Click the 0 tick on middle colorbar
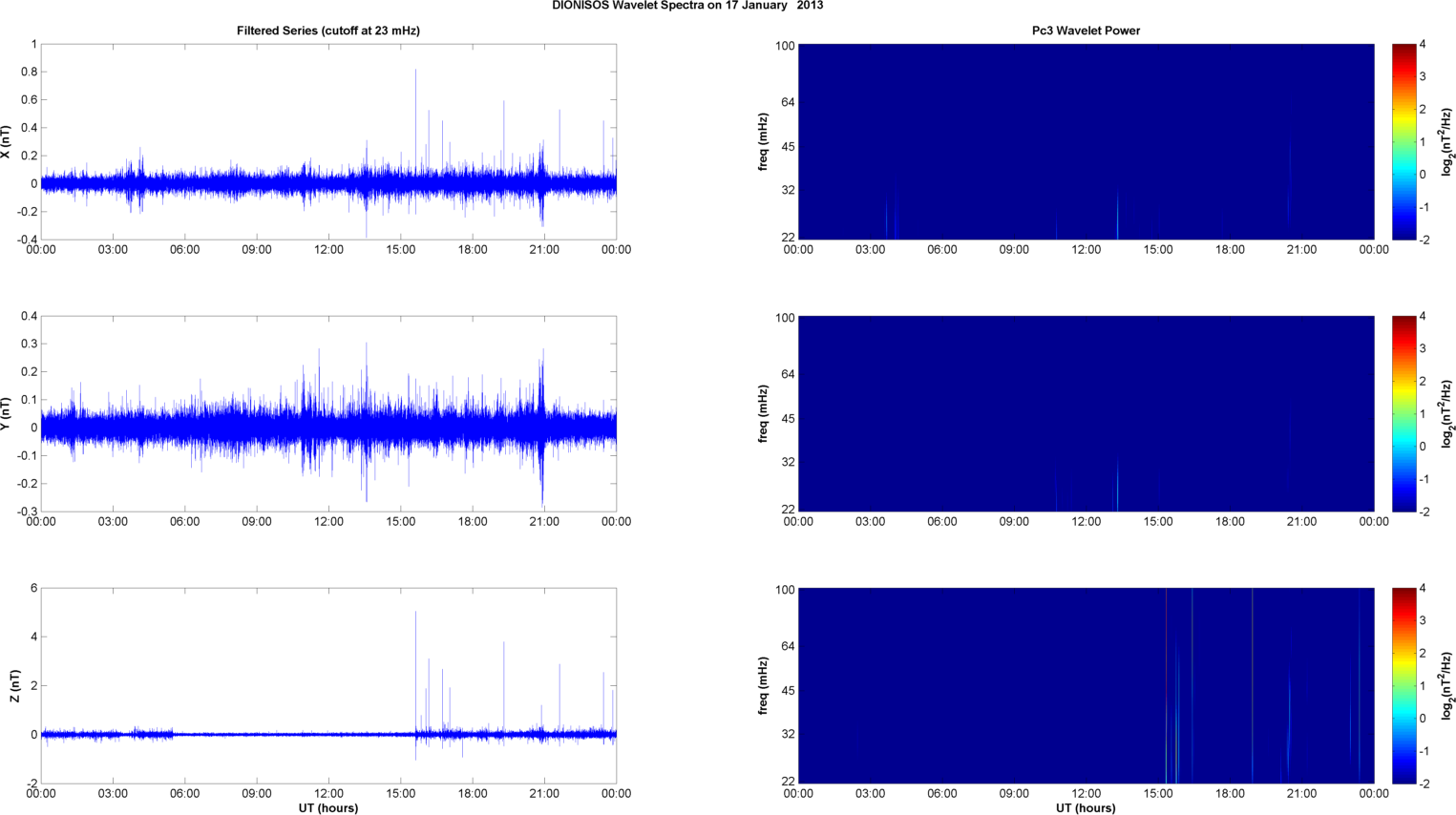1456x815 pixels. tap(1423, 446)
